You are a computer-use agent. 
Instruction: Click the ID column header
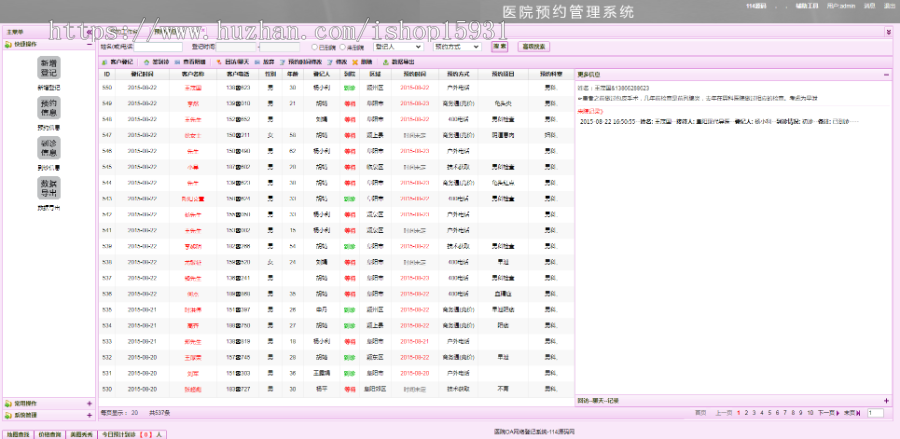click(x=107, y=75)
